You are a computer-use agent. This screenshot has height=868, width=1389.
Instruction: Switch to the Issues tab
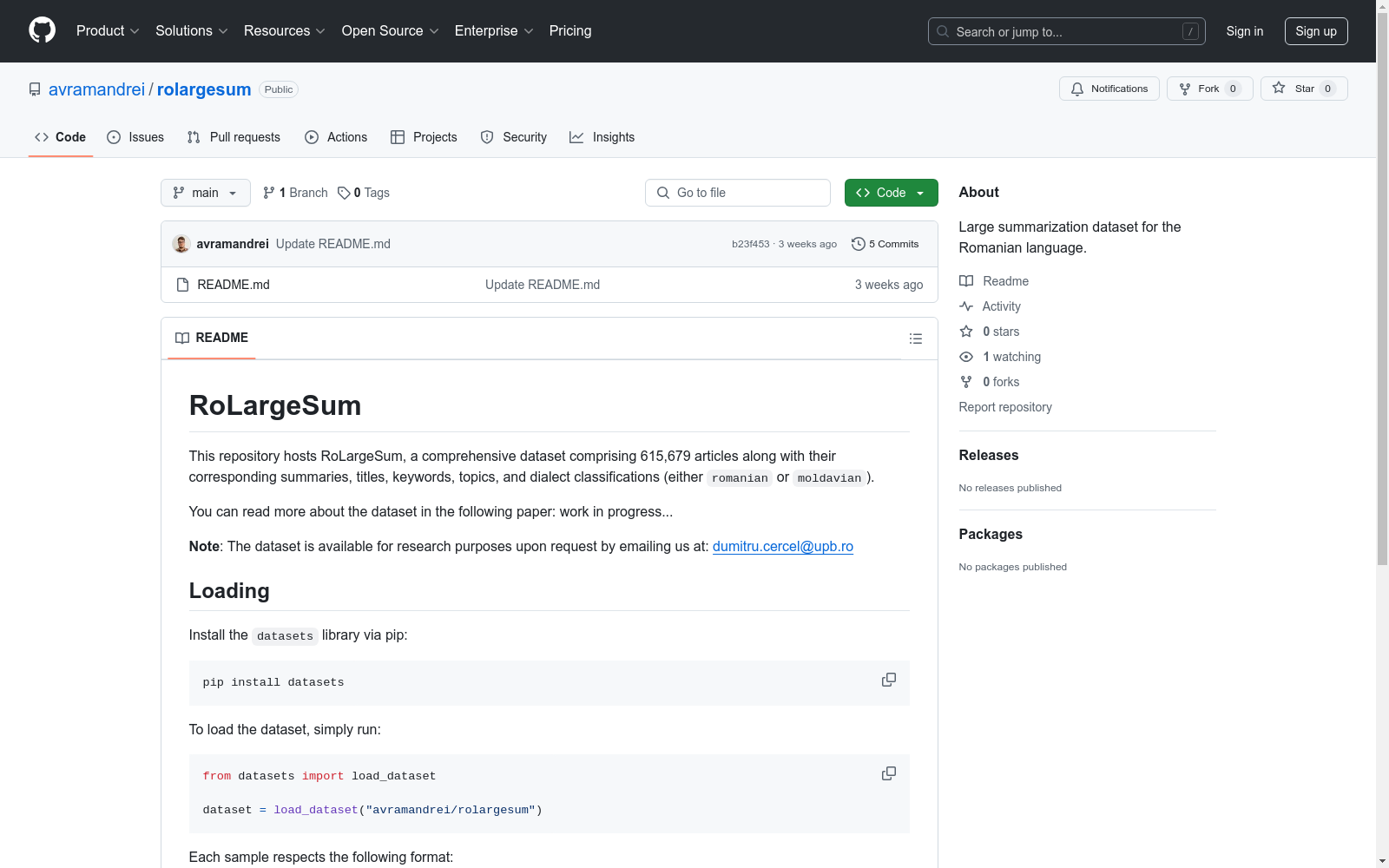(135, 137)
